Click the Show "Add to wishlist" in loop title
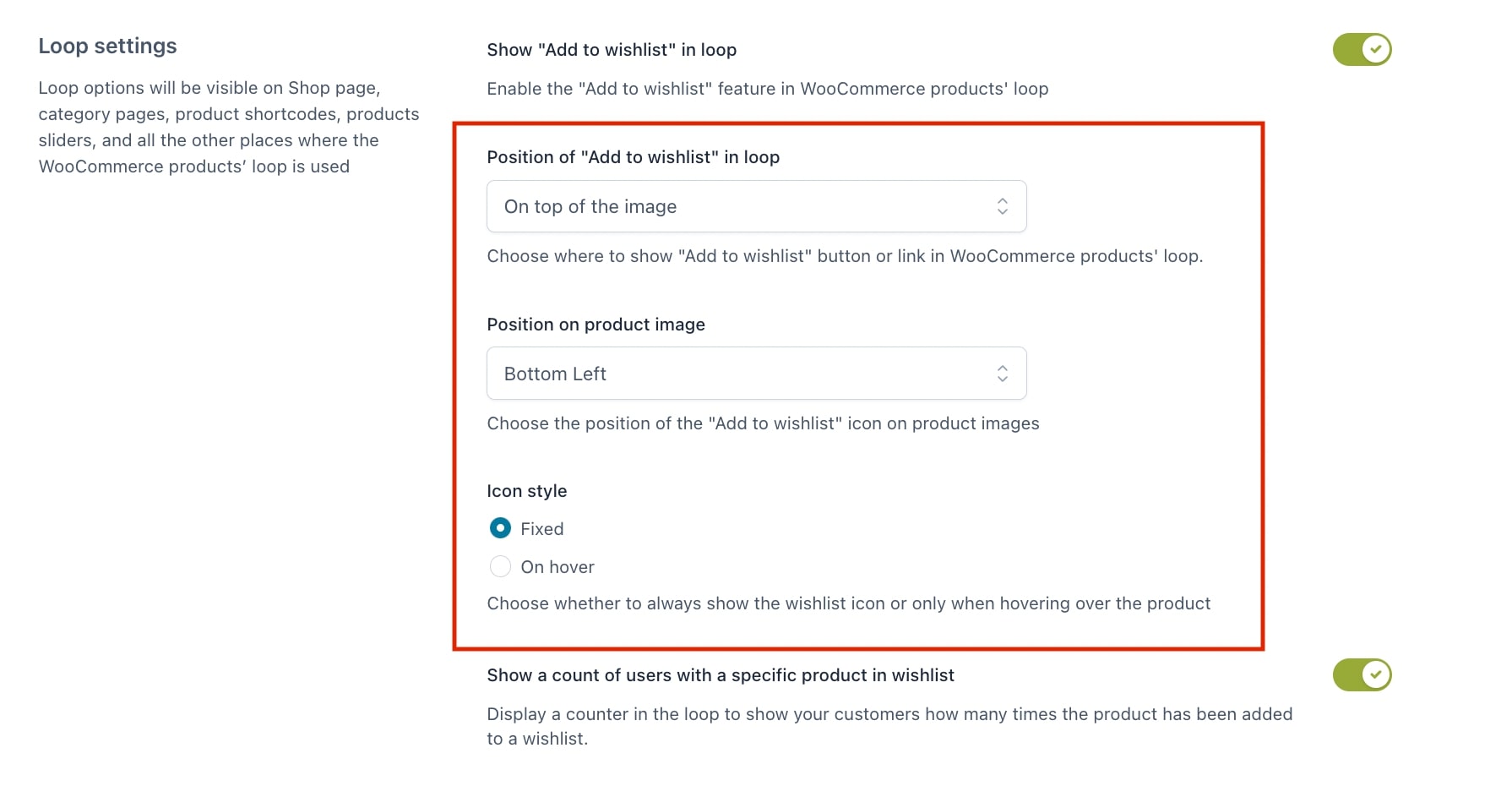The image size is (1512, 786). [x=612, y=50]
